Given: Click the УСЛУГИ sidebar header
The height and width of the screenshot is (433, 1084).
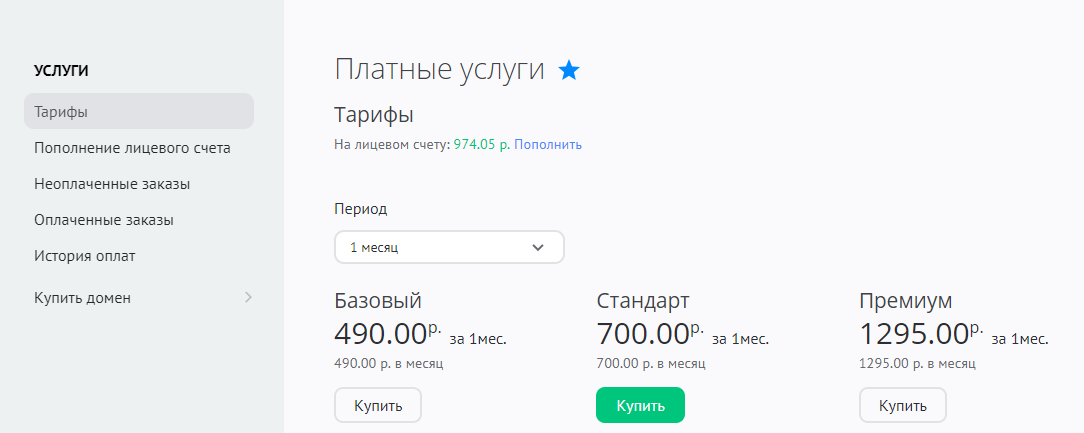Looking at the screenshot, I should (62, 70).
